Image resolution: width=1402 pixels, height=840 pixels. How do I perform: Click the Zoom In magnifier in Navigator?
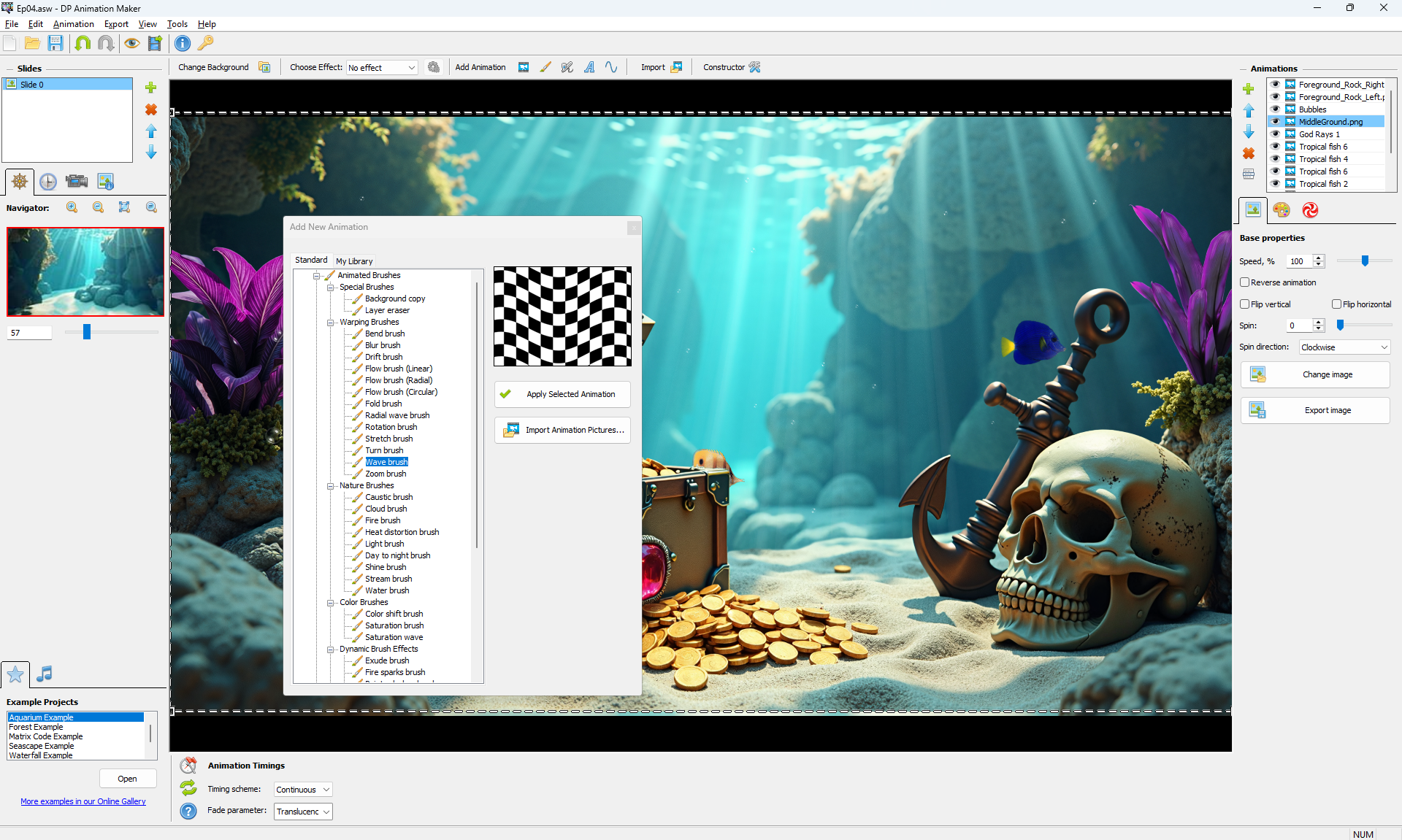(x=72, y=207)
